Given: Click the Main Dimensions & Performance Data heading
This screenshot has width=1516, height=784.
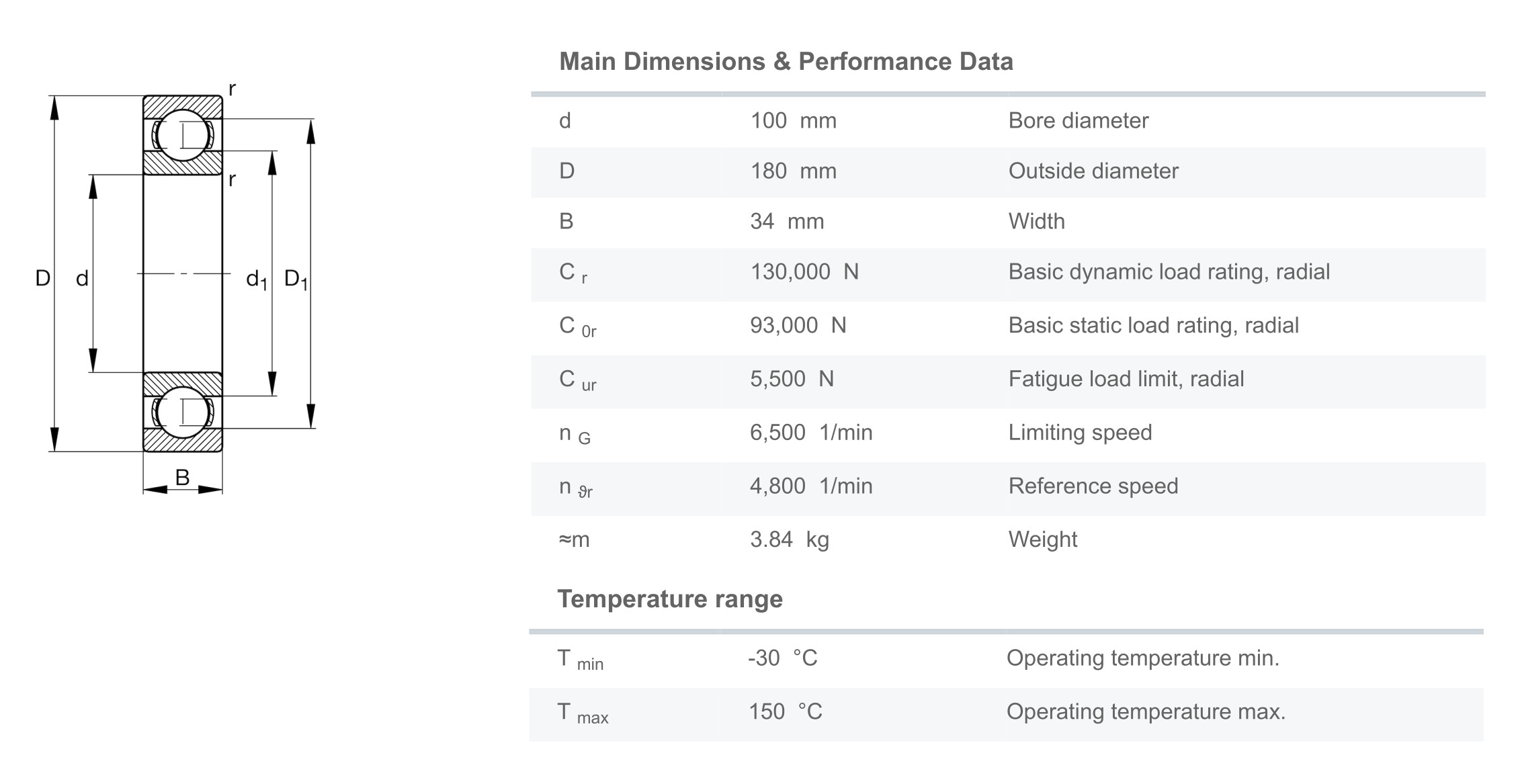Looking at the screenshot, I should (786, 62).
